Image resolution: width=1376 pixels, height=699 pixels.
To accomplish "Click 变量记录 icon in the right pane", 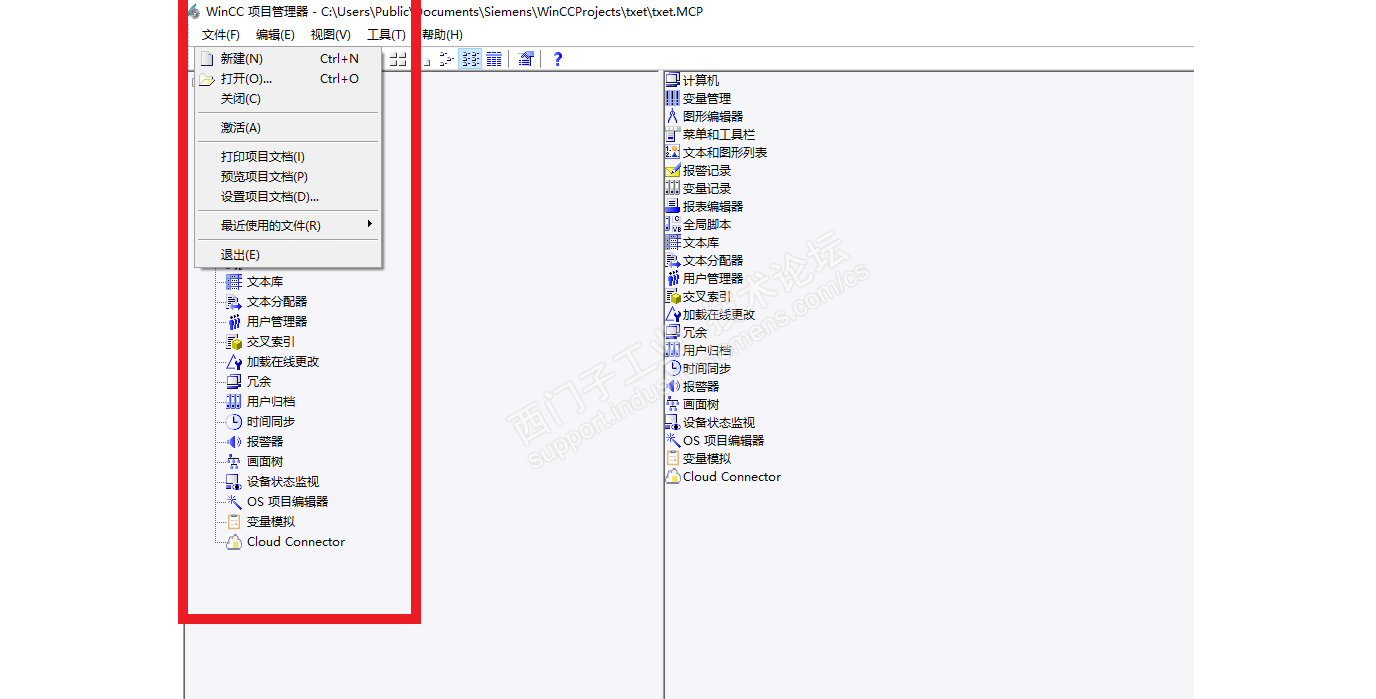I will [x=673, y=188].
